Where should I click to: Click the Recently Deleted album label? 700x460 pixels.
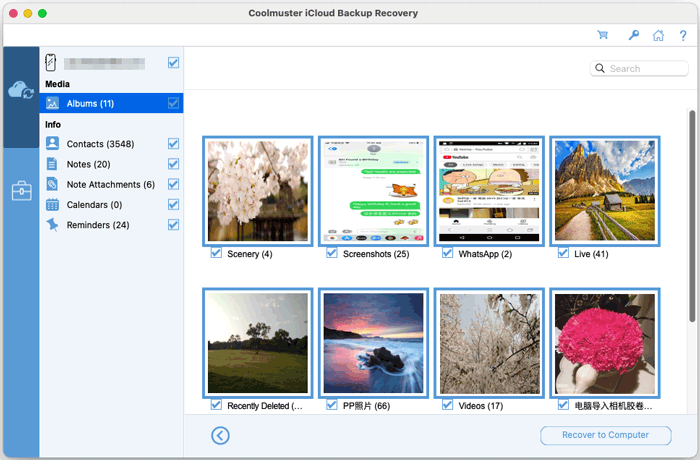click(x=265, y=406)
